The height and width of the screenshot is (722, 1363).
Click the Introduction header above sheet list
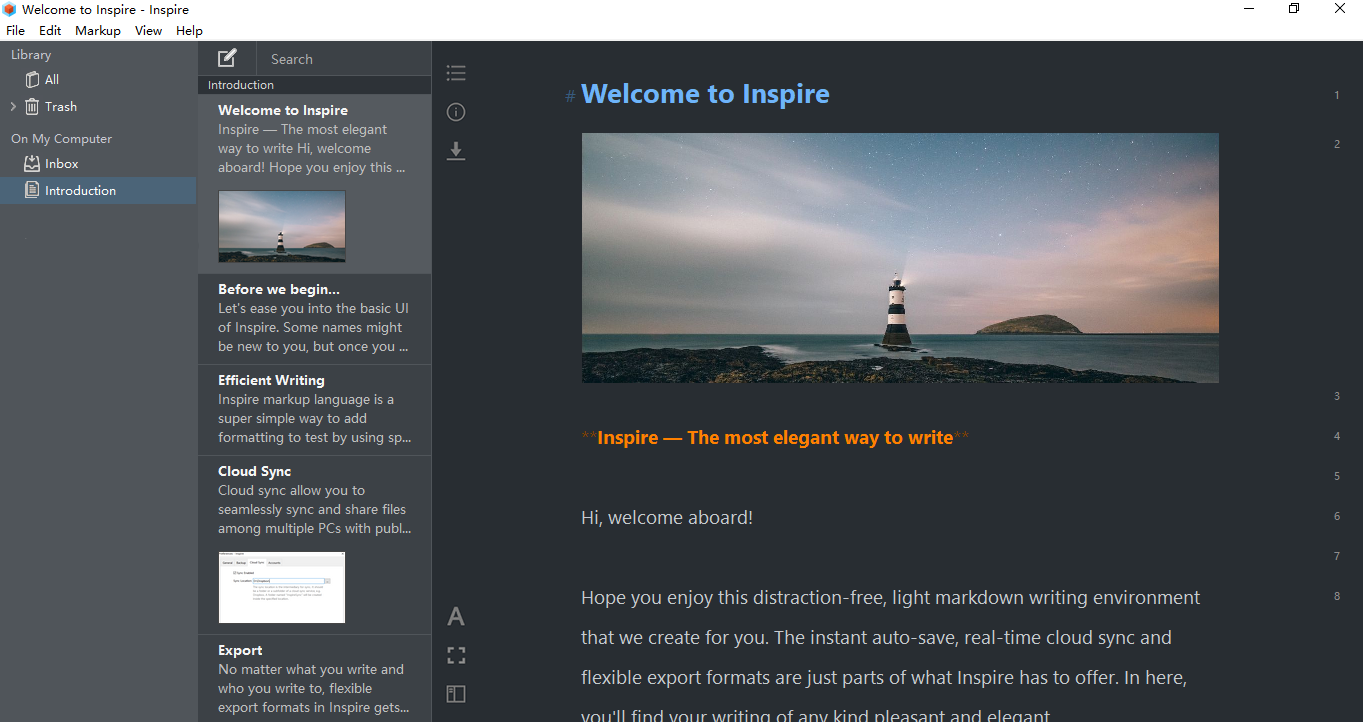(x=241, y=85)
